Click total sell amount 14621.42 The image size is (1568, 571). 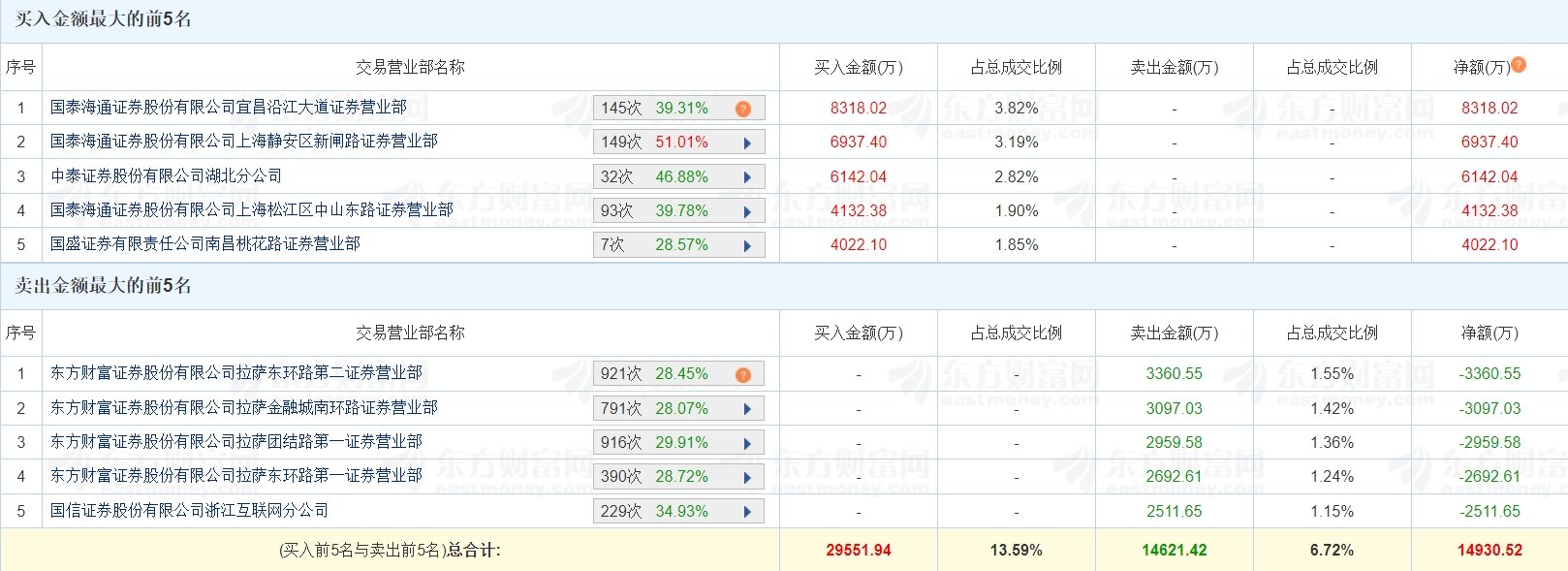pyautogui.click(x=1175, y=551)
